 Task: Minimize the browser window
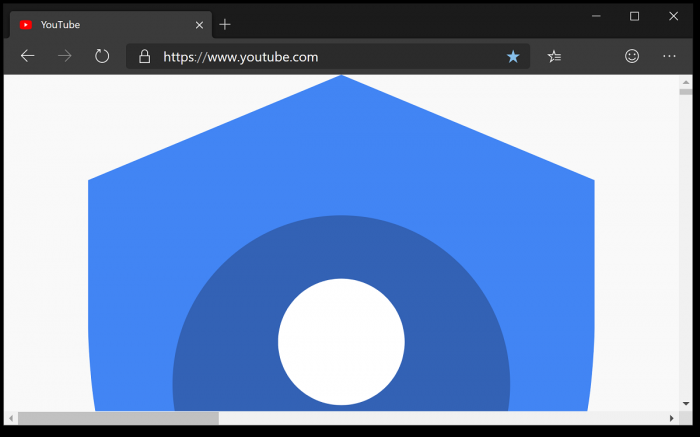(x=596, y=17)
